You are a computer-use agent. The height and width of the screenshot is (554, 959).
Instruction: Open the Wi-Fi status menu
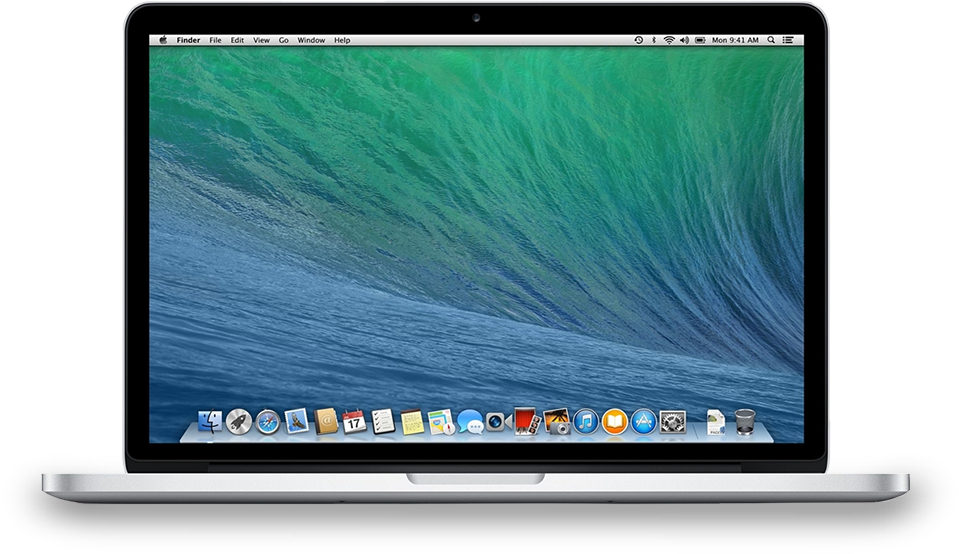pos(669,40)
